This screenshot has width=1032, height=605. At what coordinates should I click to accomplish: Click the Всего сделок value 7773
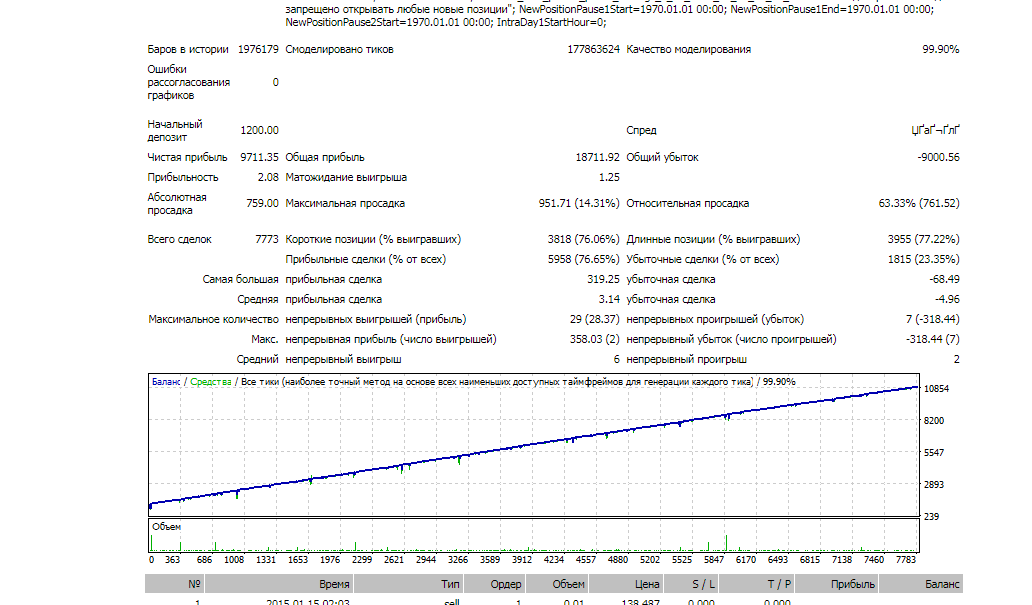coord(267,240)
